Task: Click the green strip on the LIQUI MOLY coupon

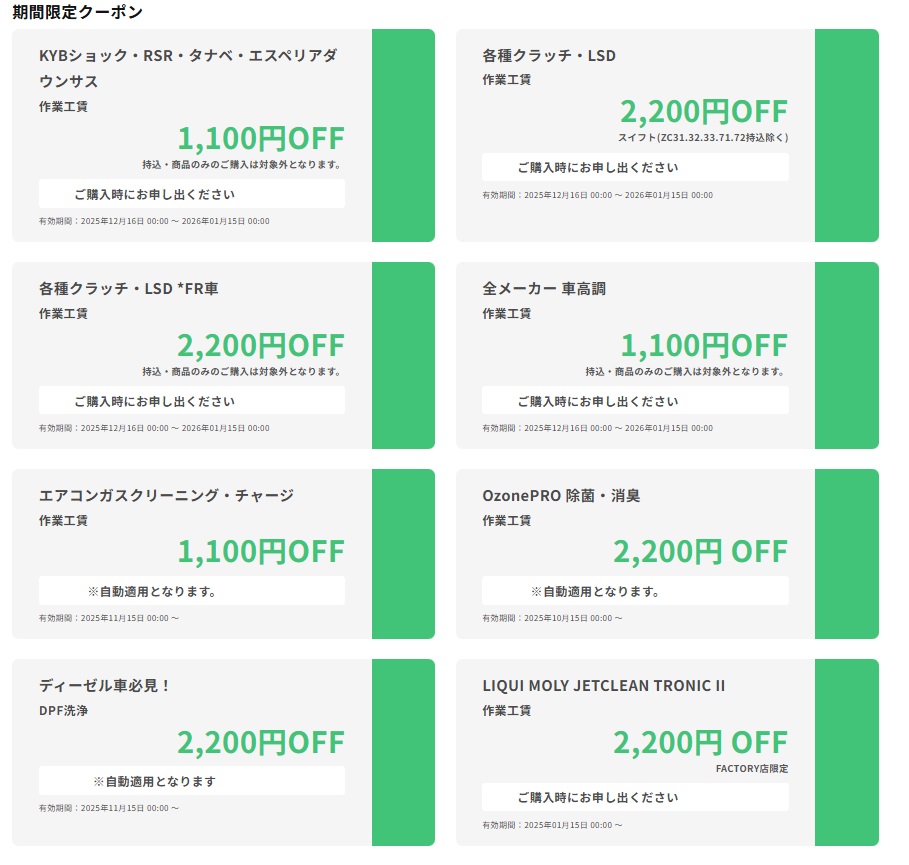Action: (846, 752)
